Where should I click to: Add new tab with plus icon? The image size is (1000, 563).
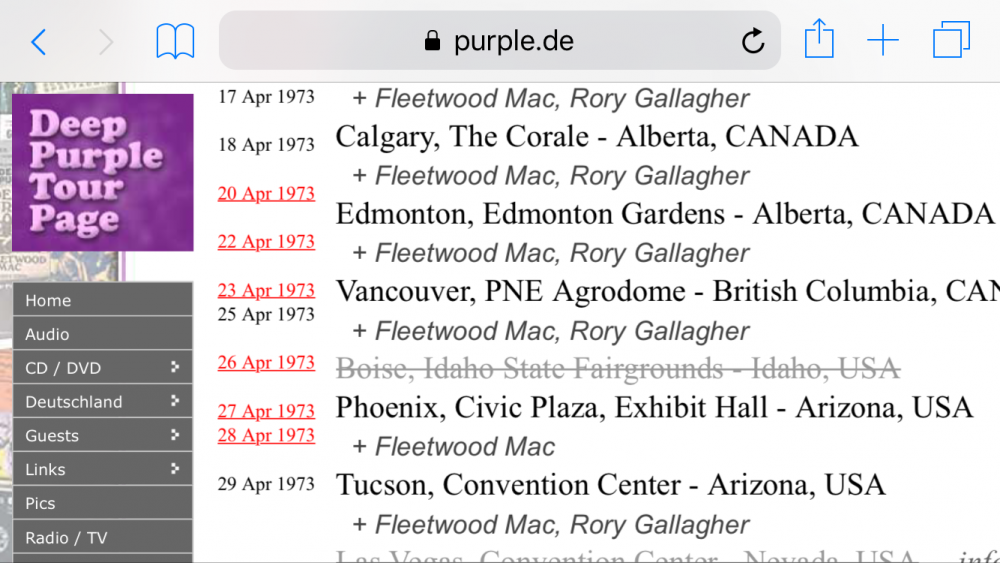click(x=883, y=40)
